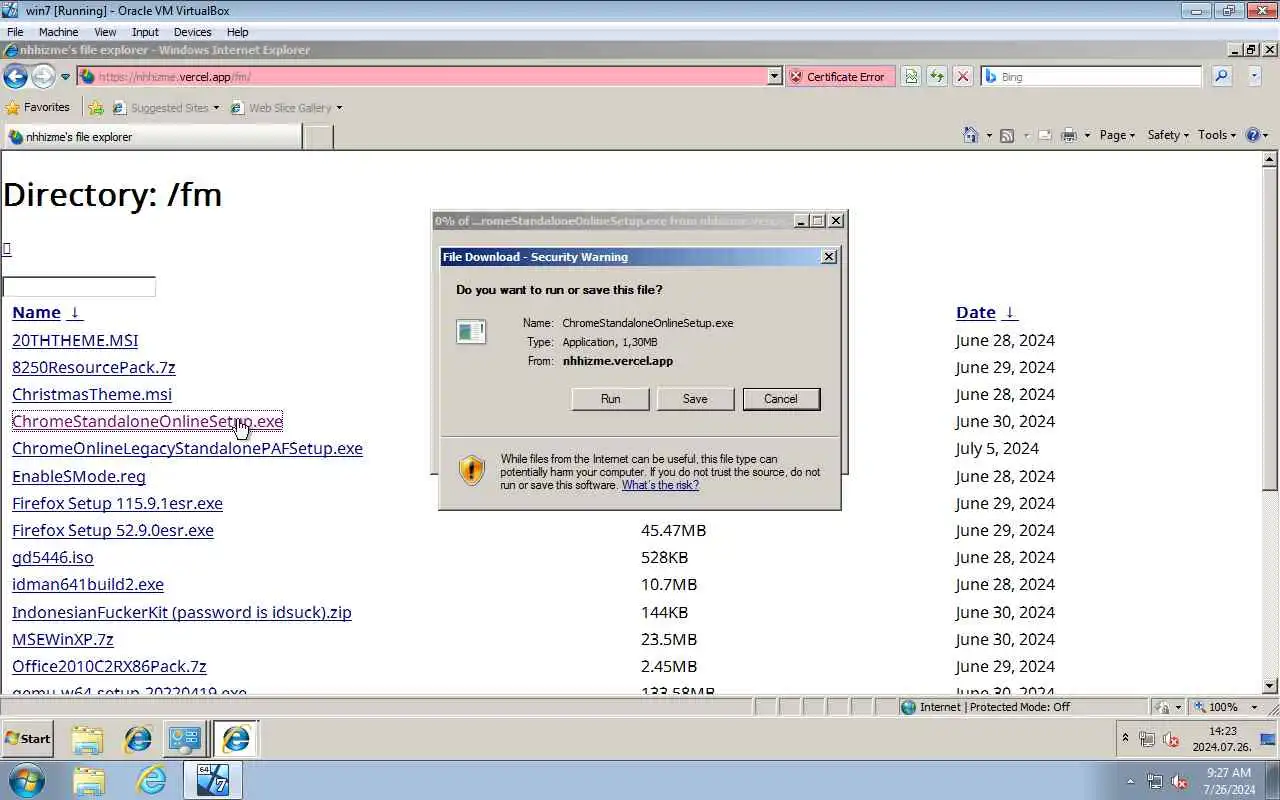Open the Favorites star button

[x=37, y=107]
